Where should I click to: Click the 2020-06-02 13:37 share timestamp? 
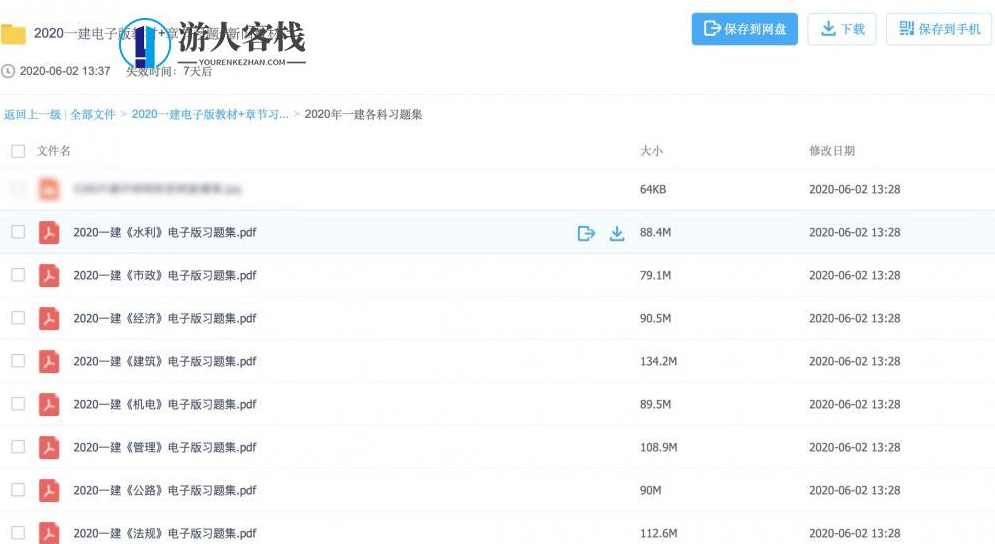(x=65, y=71)
